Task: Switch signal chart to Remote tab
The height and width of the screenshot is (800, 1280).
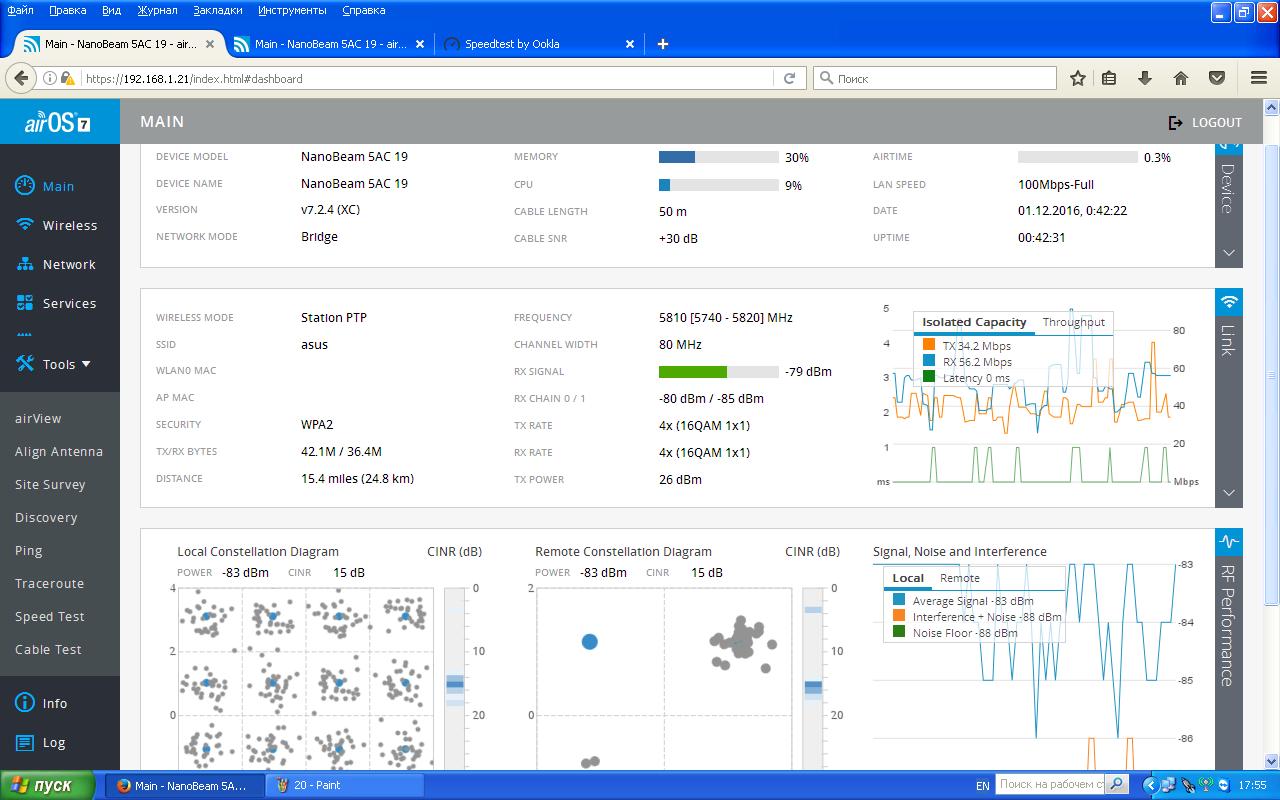Action: (959, 578)
